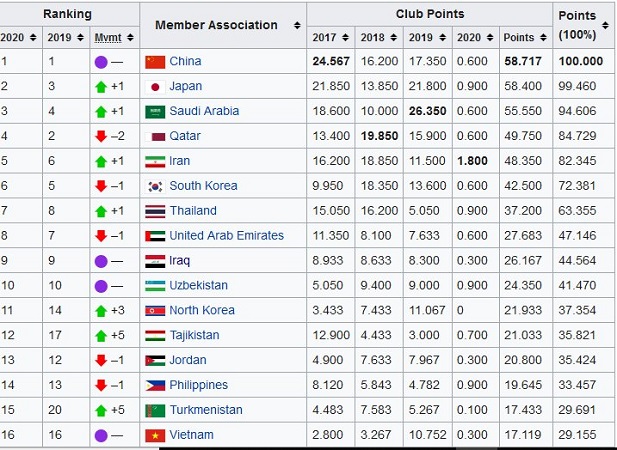
Task: Click the Saudi Arabia flag icon
Action: (155, 111)
